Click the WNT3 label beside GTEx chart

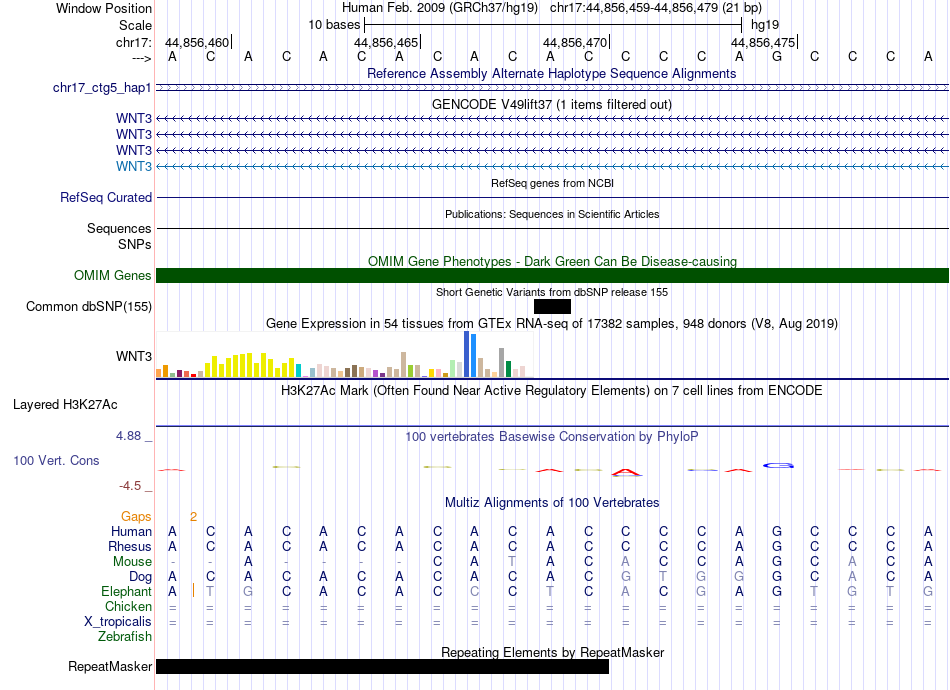pos(134,356)
